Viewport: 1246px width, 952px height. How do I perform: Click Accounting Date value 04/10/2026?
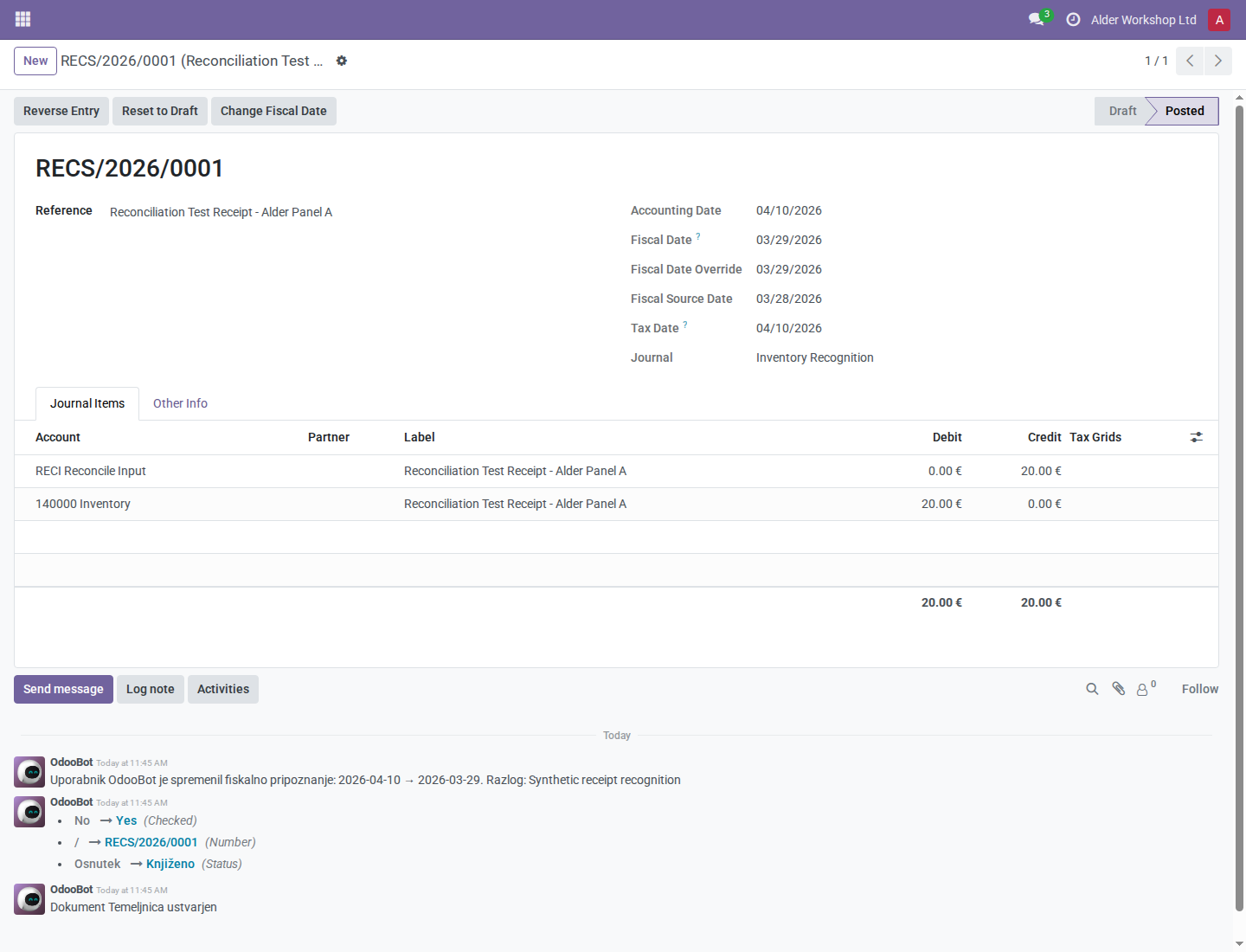pyautogui.click(x=789, y=210)
